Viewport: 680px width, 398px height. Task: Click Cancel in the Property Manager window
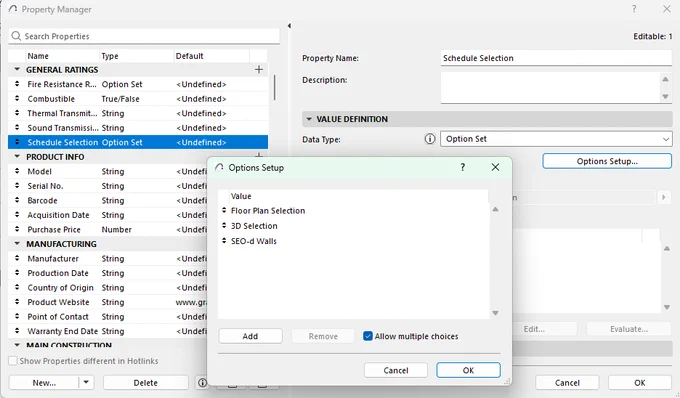567,382
